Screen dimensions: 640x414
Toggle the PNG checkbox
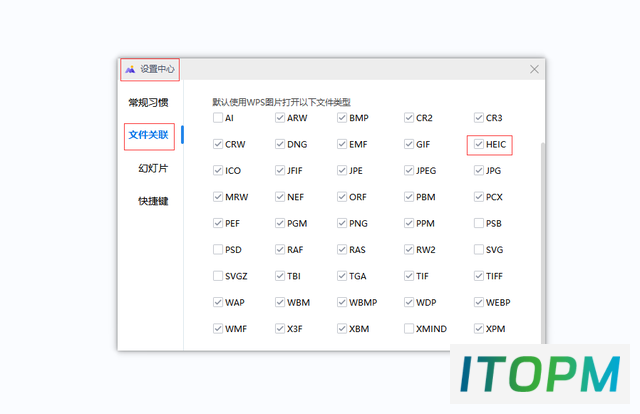[x=342, y=223]
